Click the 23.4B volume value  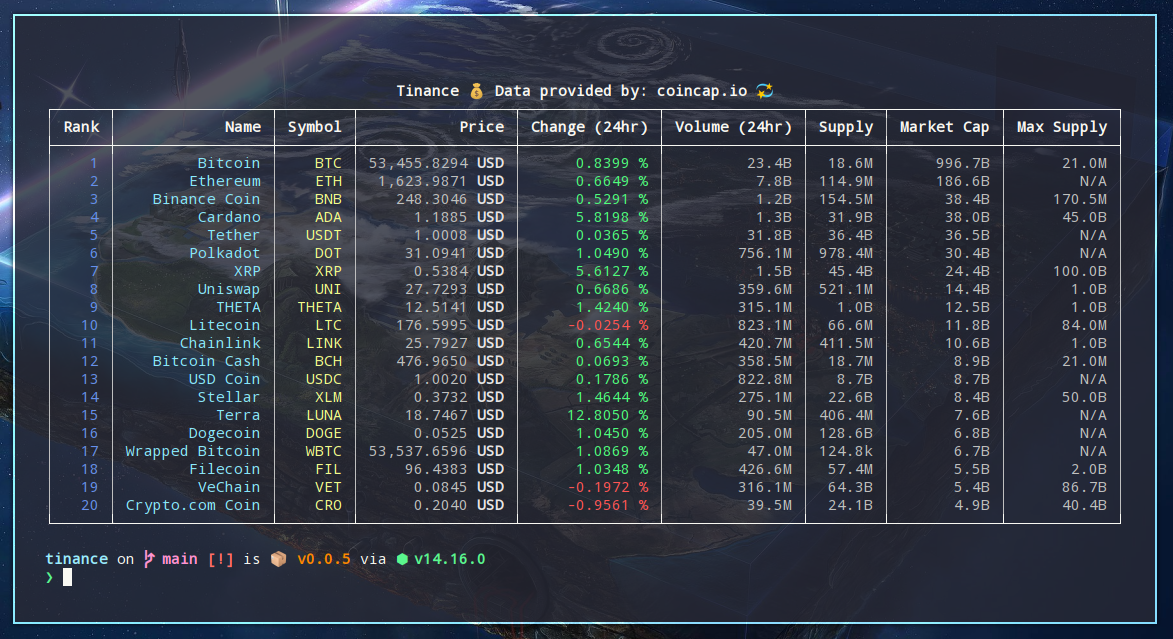pos(769,163)
